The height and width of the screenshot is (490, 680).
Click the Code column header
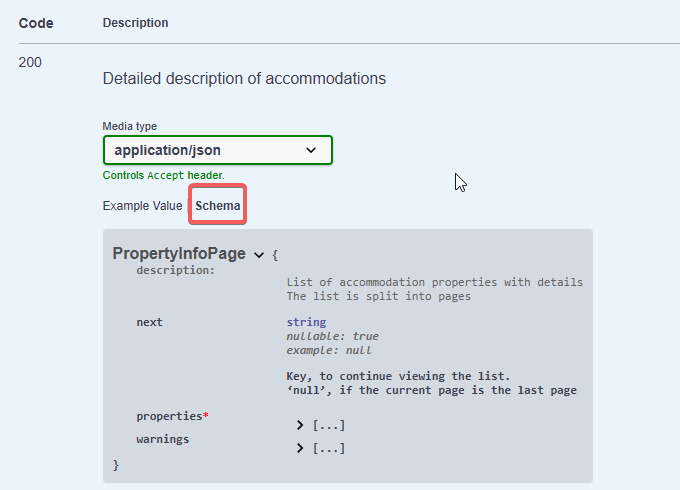36,23
